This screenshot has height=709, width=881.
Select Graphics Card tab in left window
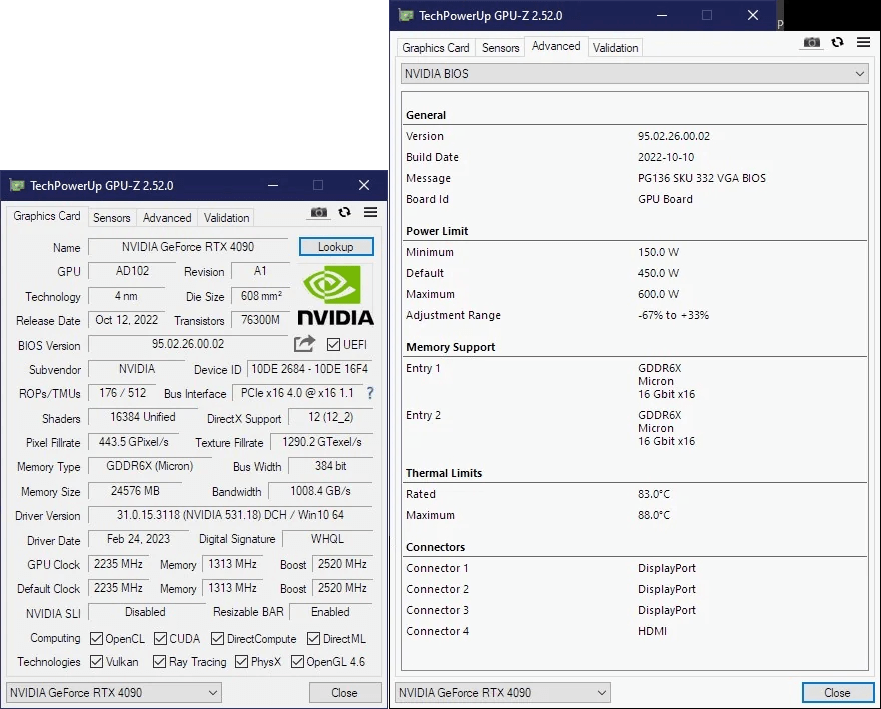click(x=47, y=216)
